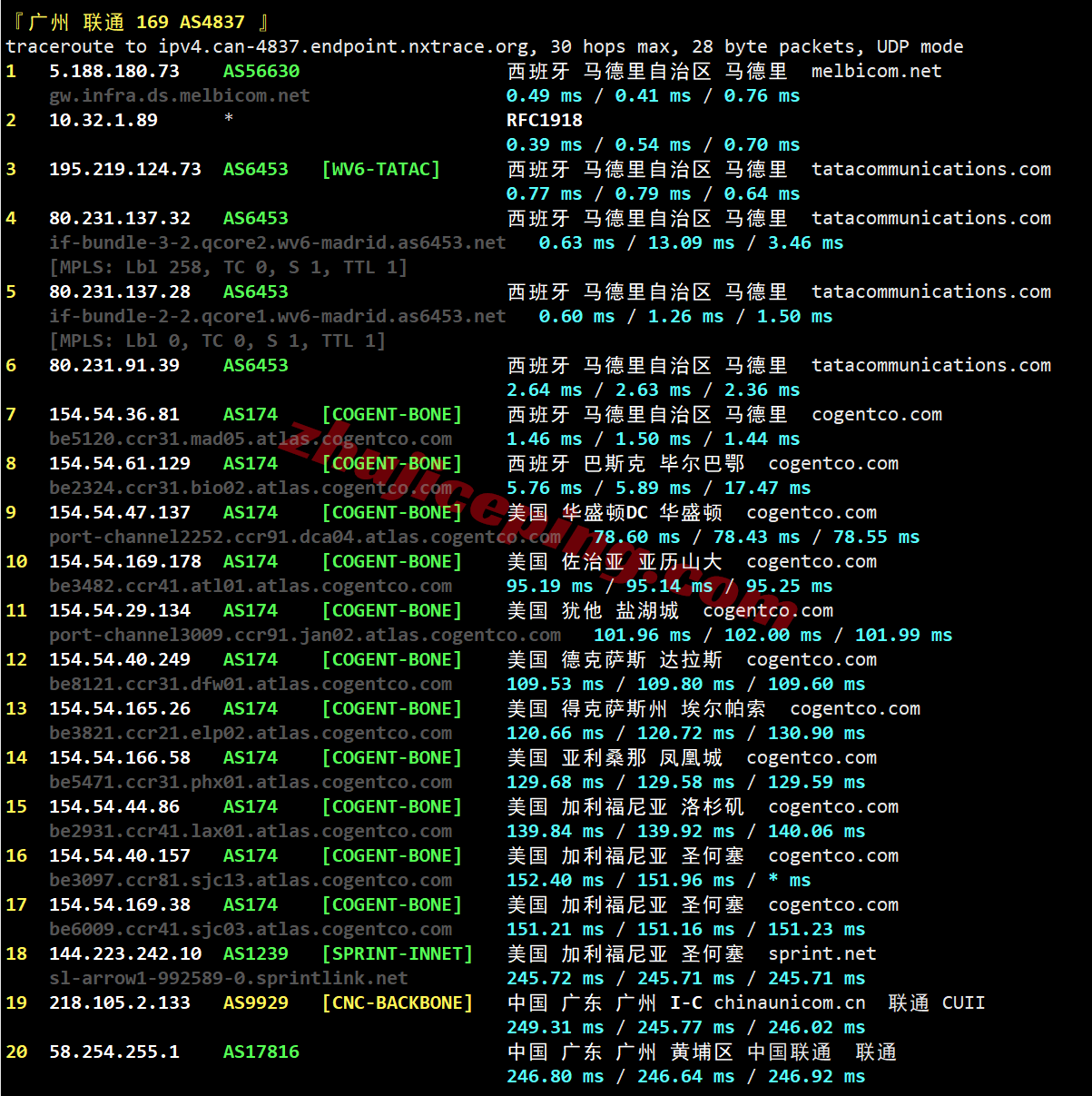Image resolution: width=1092 pixels, height=1096 pixels.
Task: Click latency value 0.49 ms on hop 1
Action: pos(545,95)
